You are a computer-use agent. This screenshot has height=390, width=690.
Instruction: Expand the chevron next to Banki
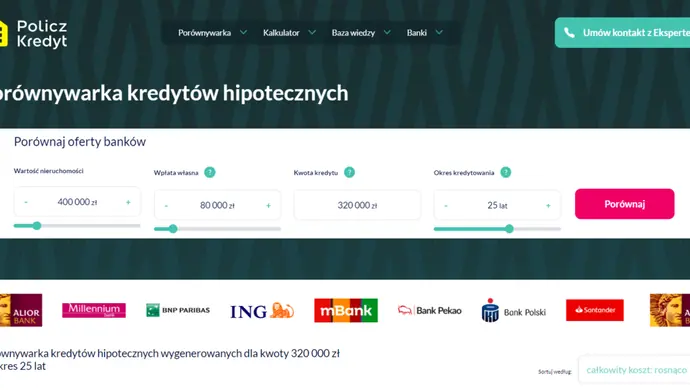click(x=439, y=32)
